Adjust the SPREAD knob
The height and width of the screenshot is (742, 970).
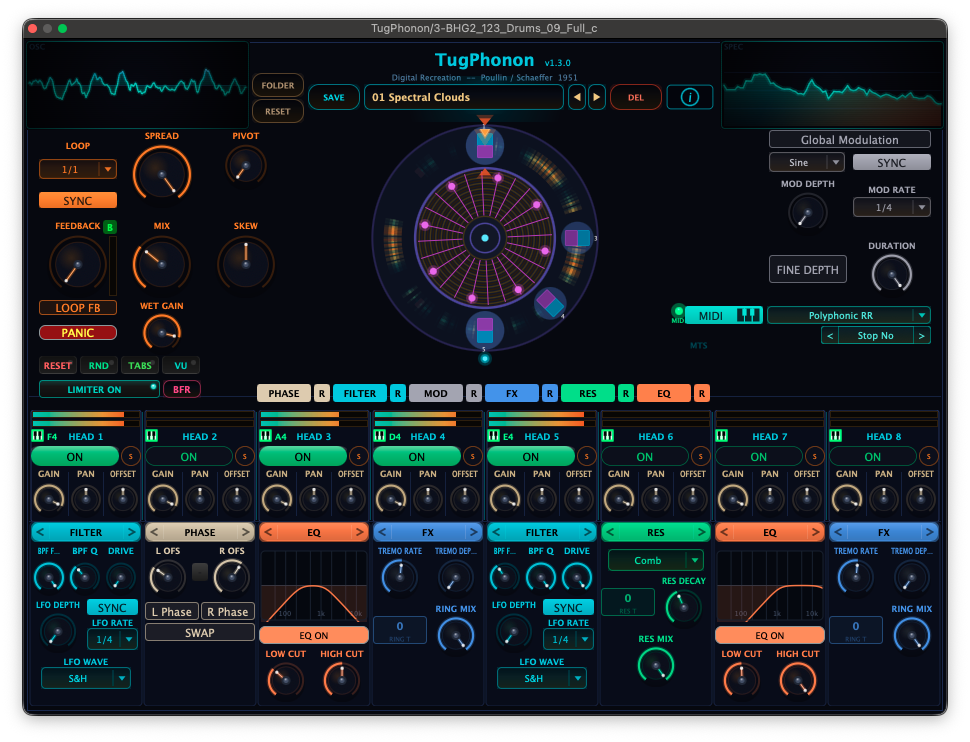tap(161, 175)
